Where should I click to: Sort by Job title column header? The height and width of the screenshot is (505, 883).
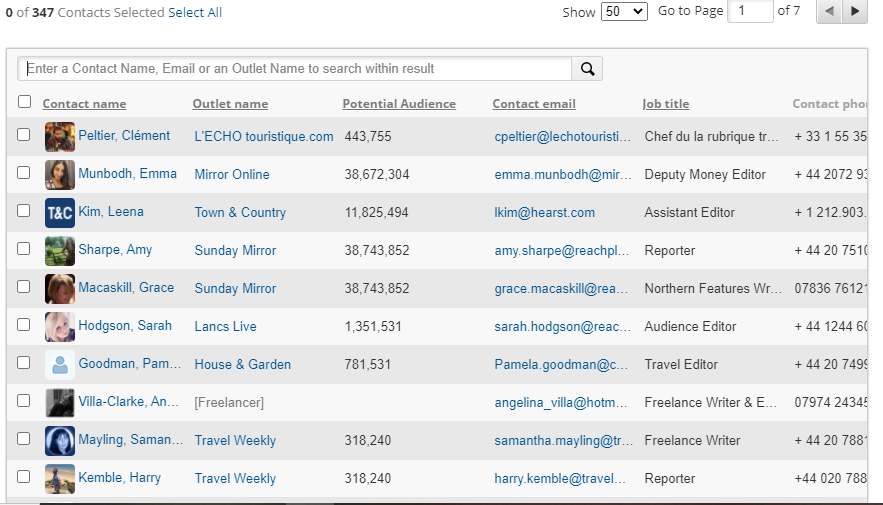(x=666, y=104)
